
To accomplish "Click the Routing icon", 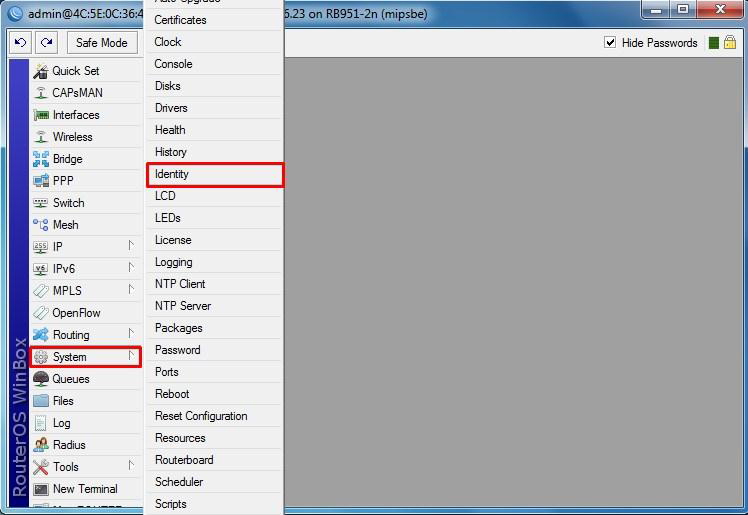I will point(41,335).
